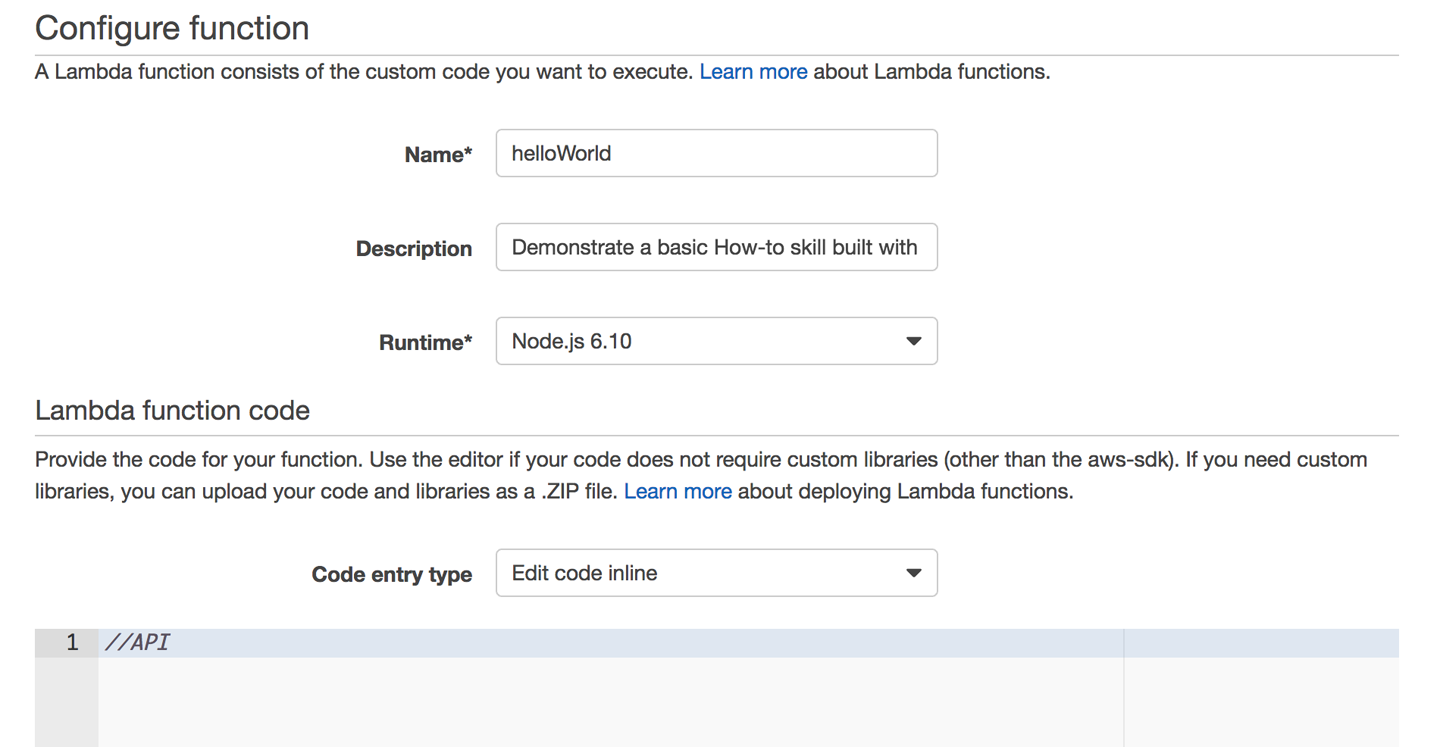
Task: Expand the Code entry type dropdown
Action: point(700,573)
